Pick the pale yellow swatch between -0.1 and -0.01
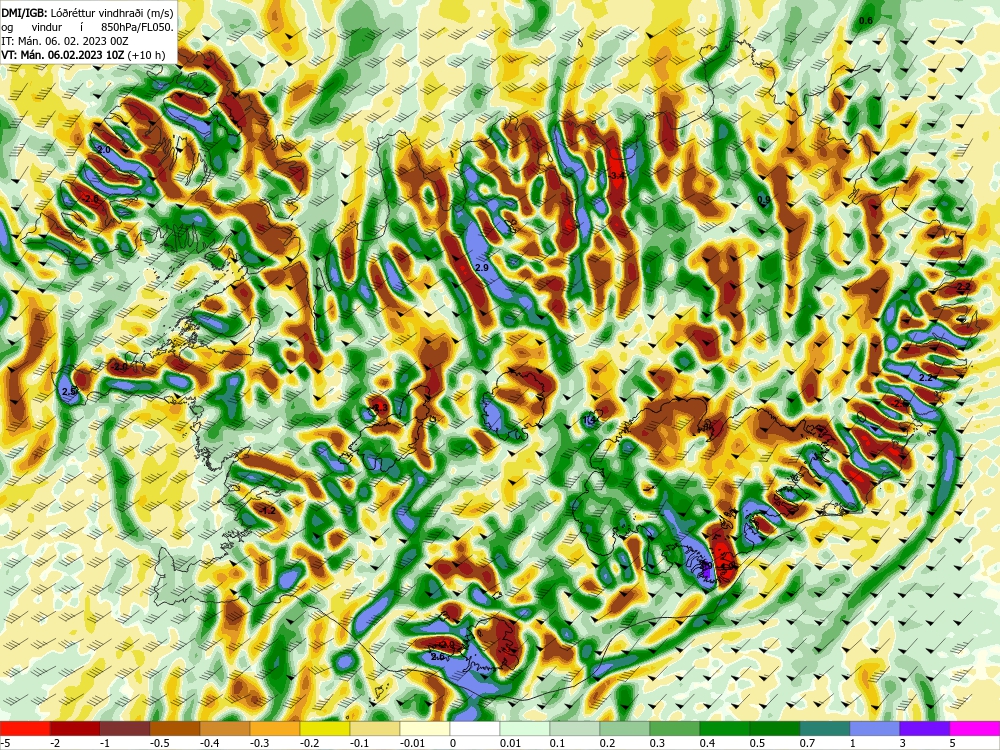This screenshot has height=750, width=1000. pos(375,728)
